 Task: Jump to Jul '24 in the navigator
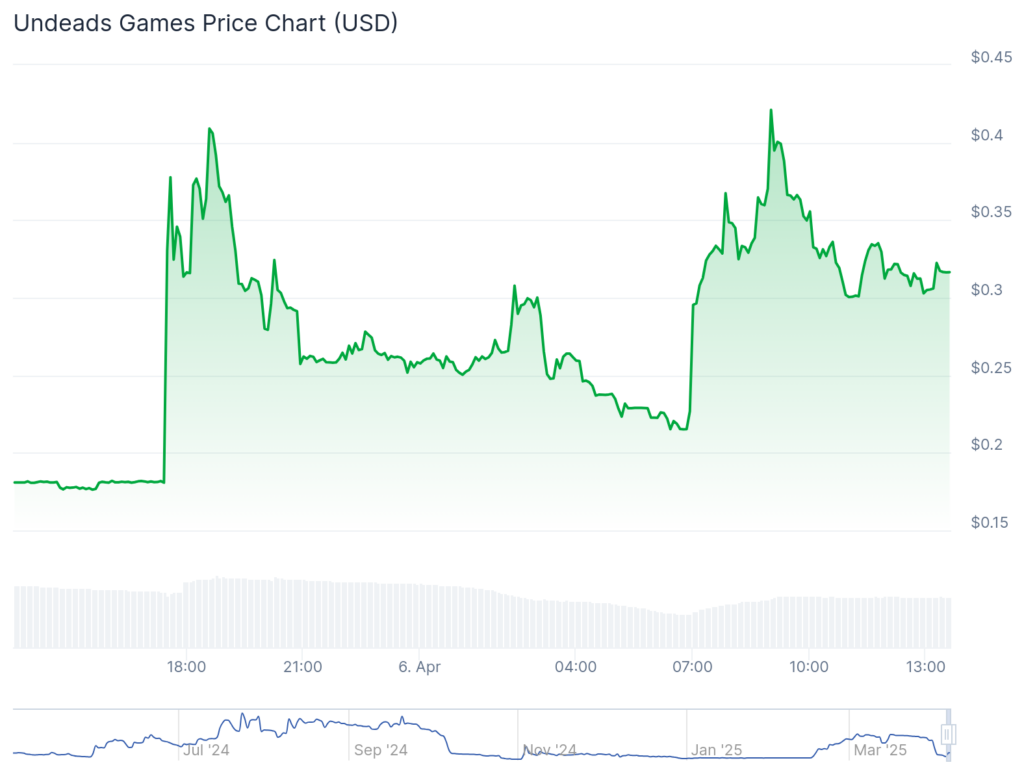click(x=208, y=750)
